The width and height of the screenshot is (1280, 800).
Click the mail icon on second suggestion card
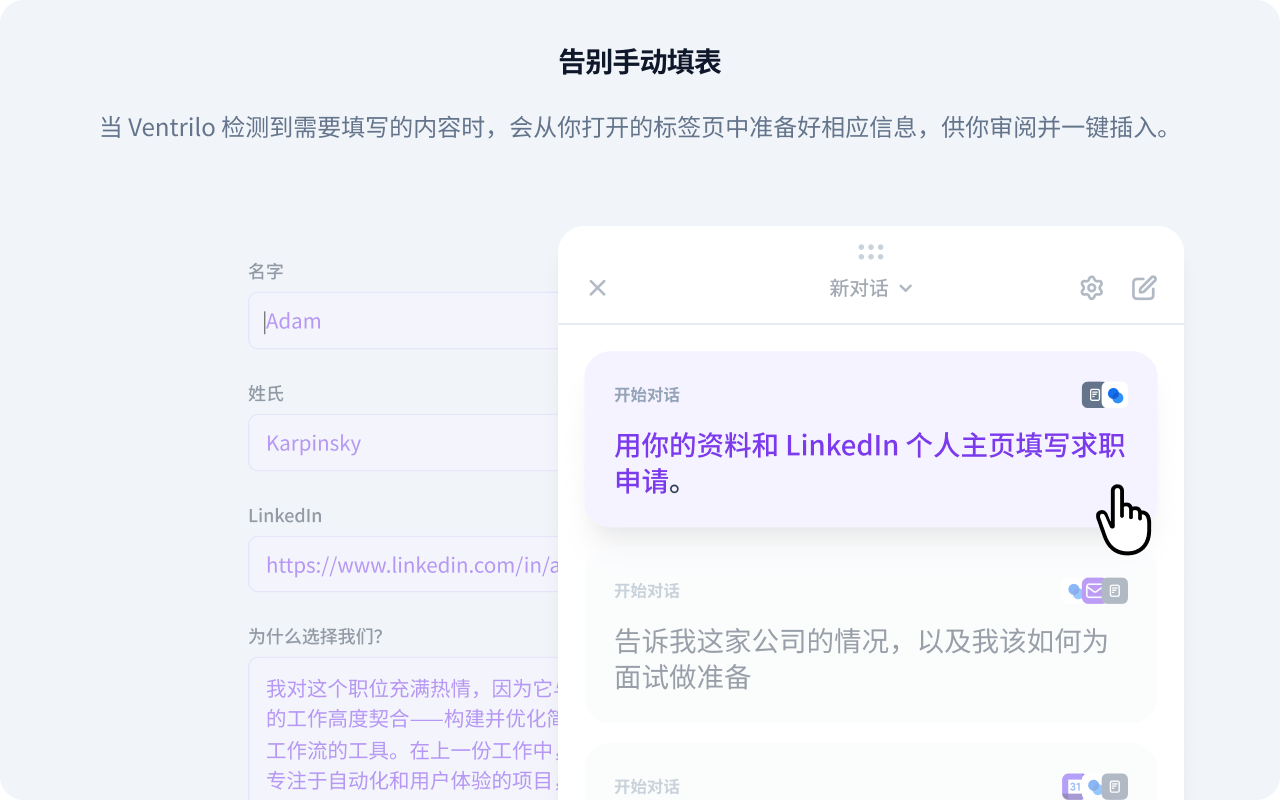click(1094, 591)
